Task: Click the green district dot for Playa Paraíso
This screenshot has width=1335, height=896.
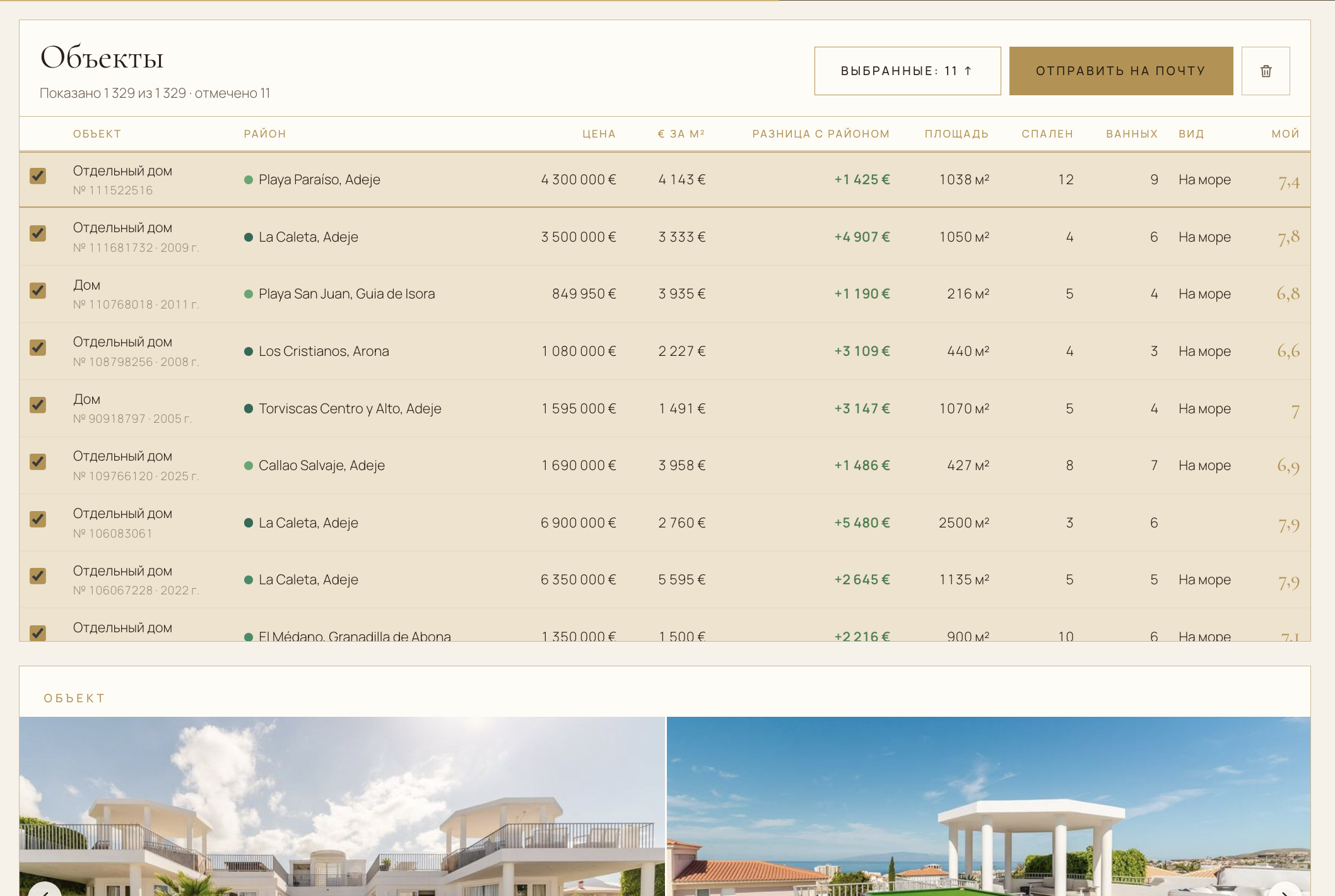Action: pyautogui.click(x=249, y=180)
